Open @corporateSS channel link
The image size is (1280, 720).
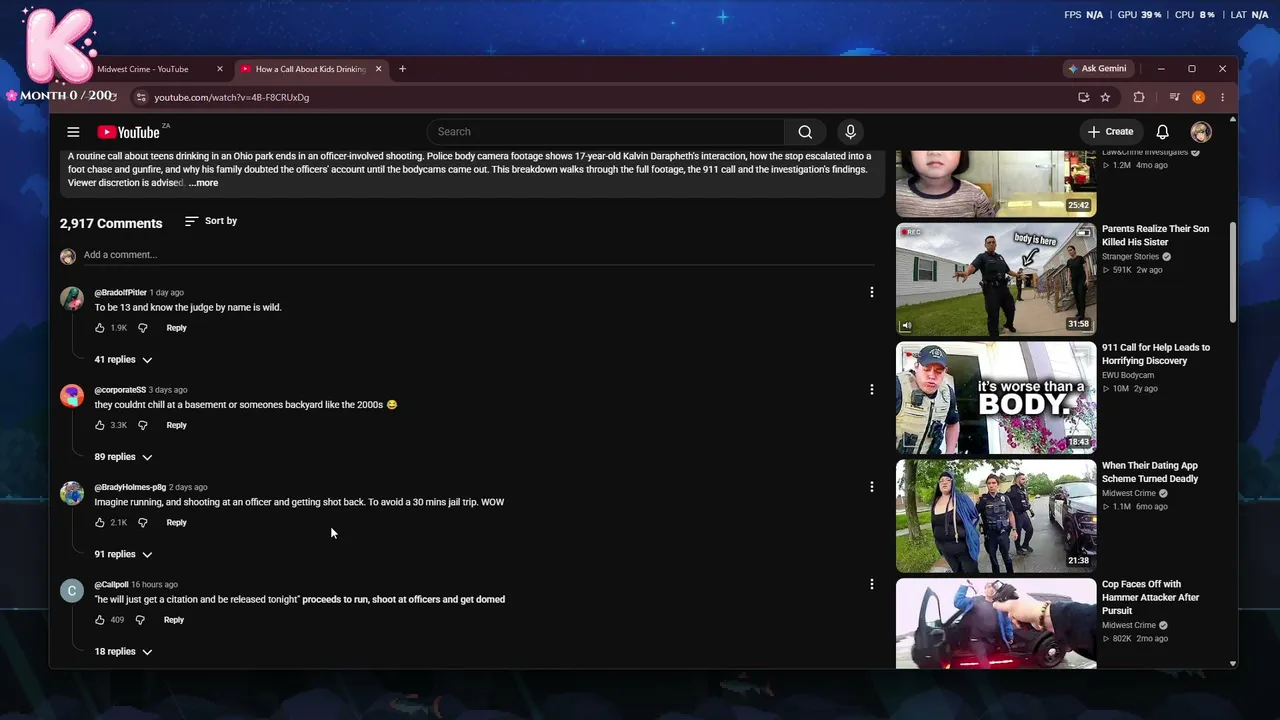point(120,390)
